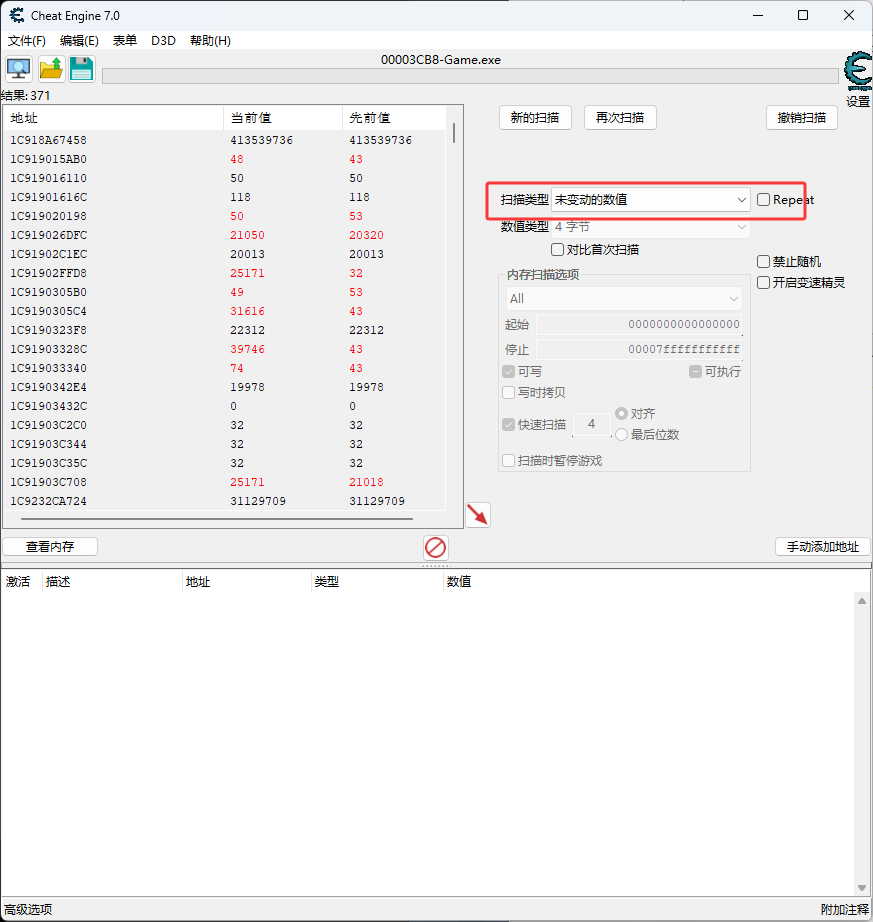Click the open file folder icon
Image resolution: width=873 pixels, height=922 pixels.
[51, 69]
